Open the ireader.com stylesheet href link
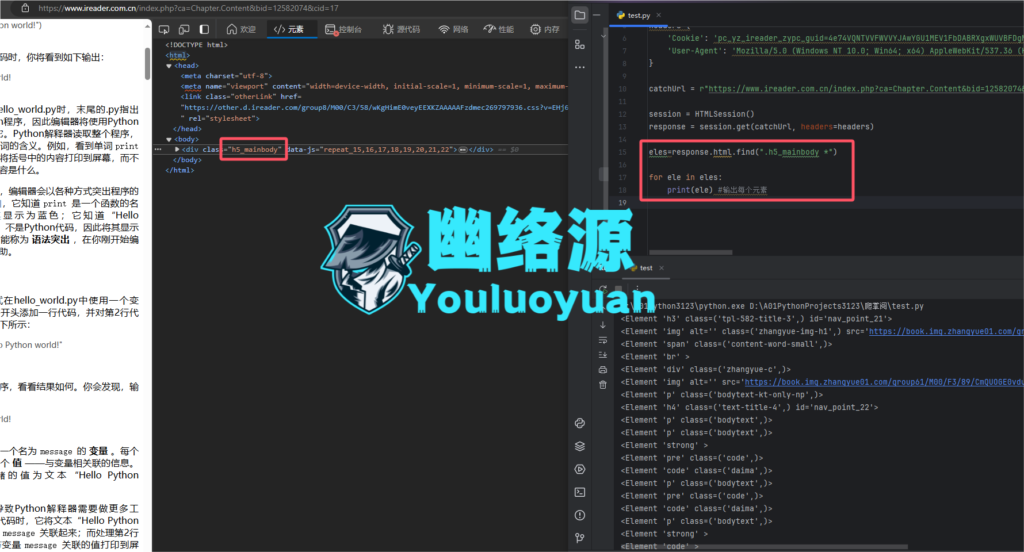Screen dimensions: 1024x552 point(375,108)
